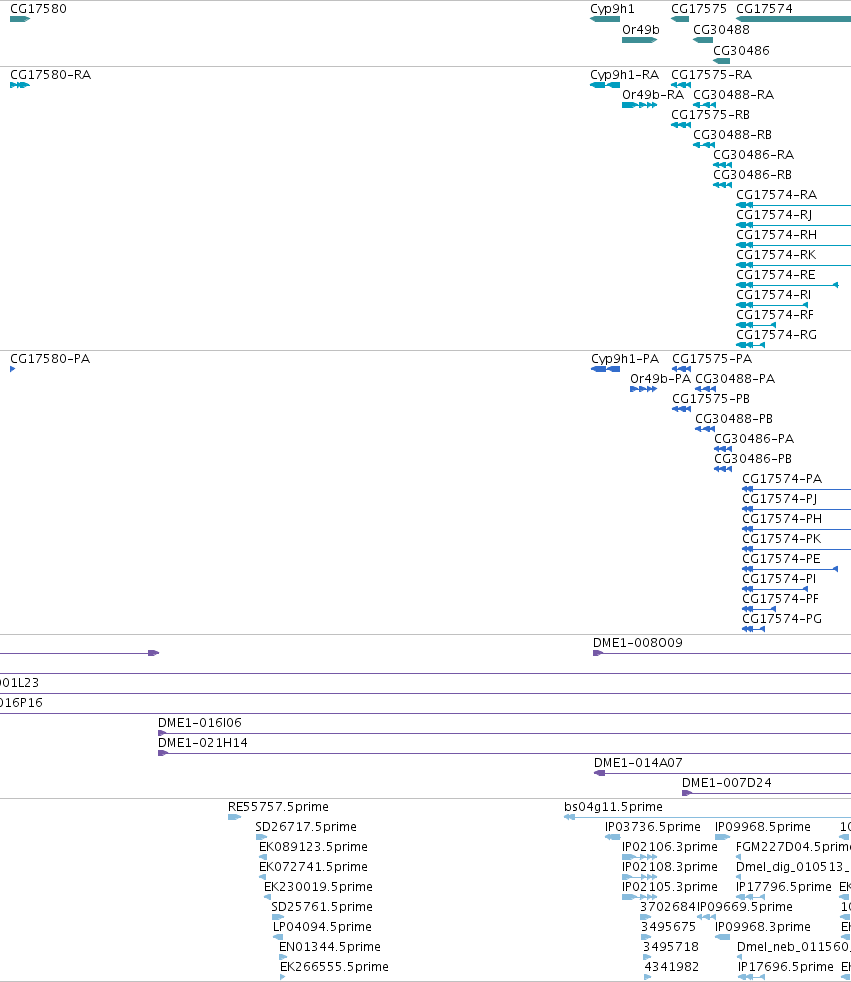Select the purple DME1-021H14 clone start arrow
The height and width of the screenshot is (982, 851).
click(x=163, y=753)
